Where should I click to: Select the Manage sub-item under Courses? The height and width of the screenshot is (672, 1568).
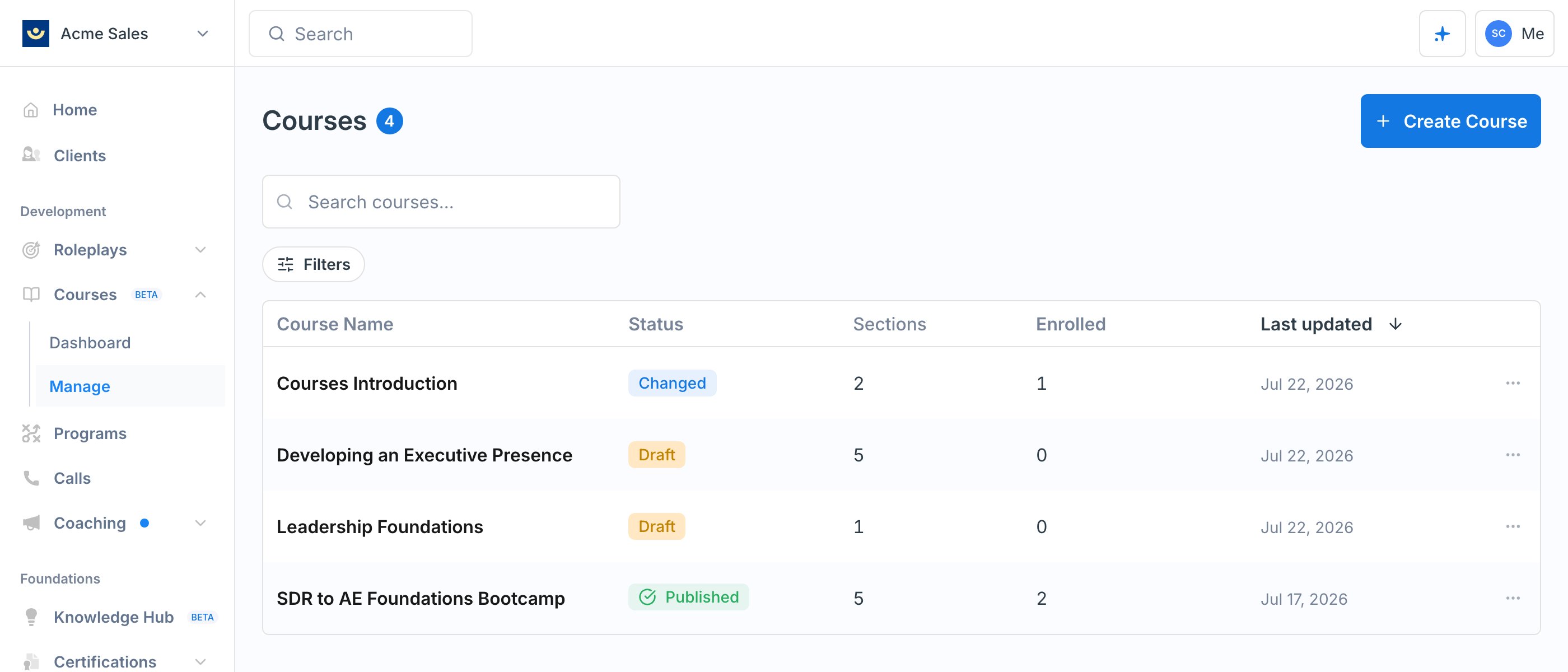130,386
